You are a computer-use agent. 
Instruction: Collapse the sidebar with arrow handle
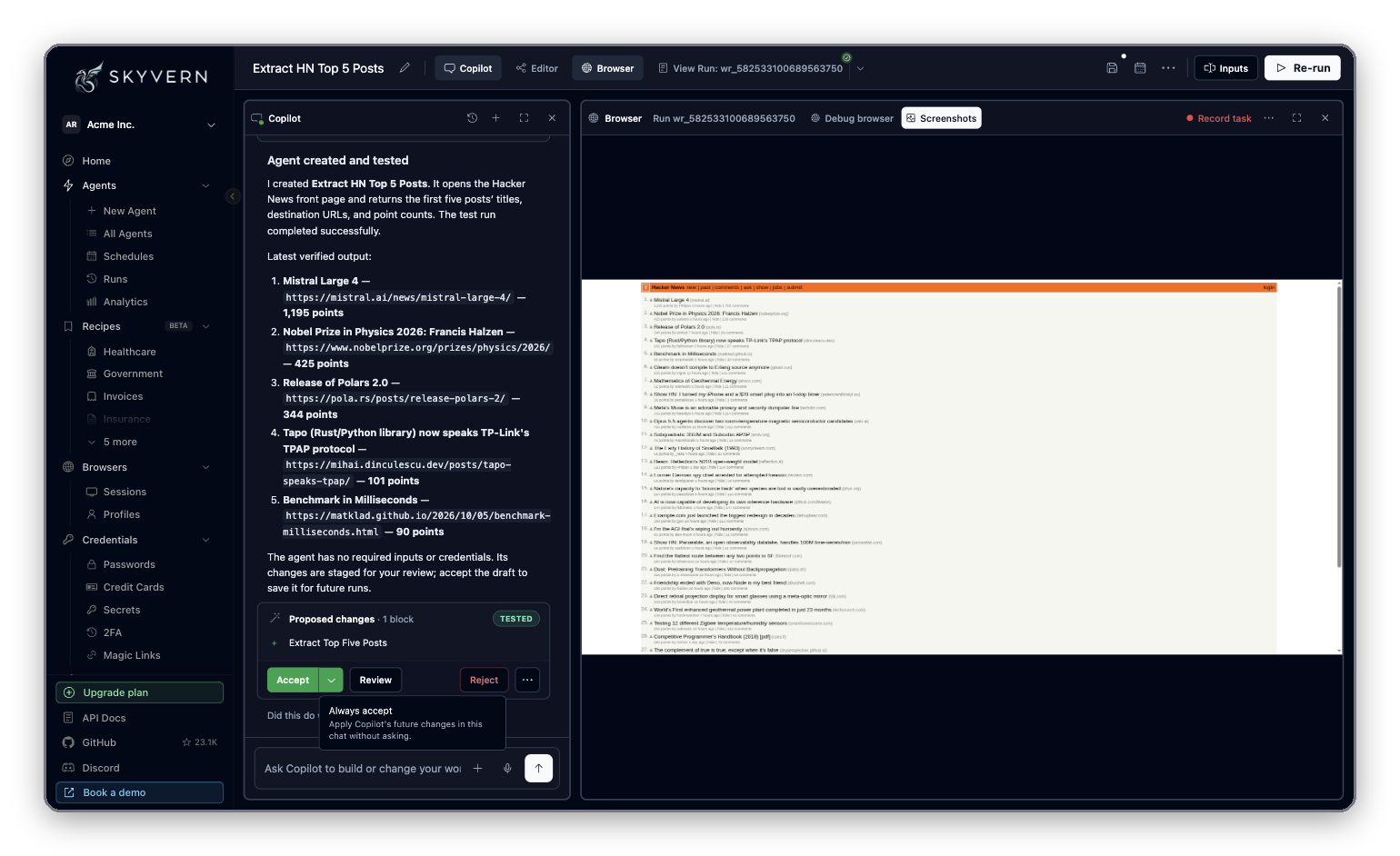pyautogui.click(x=233, y=196)
